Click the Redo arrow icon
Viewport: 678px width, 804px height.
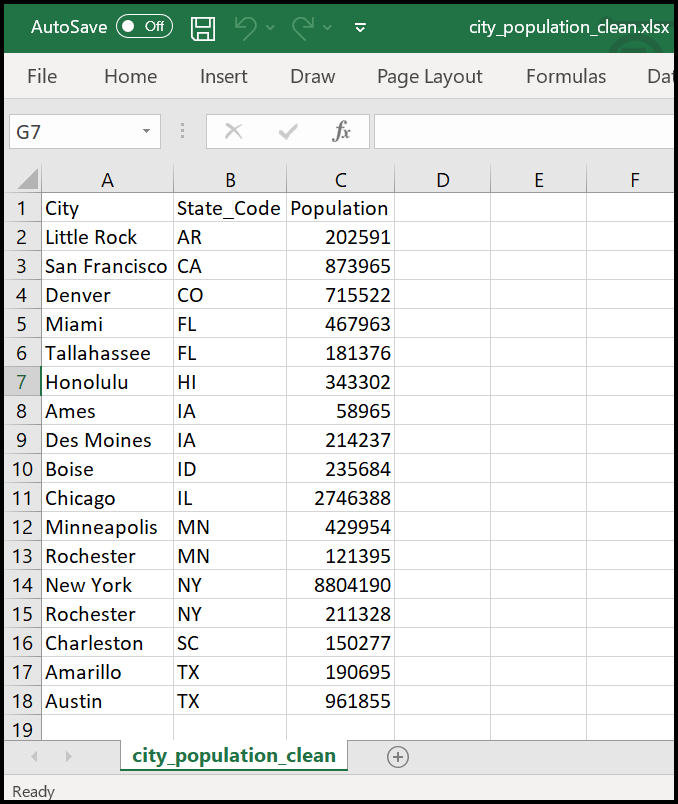(x=304, y=27)
